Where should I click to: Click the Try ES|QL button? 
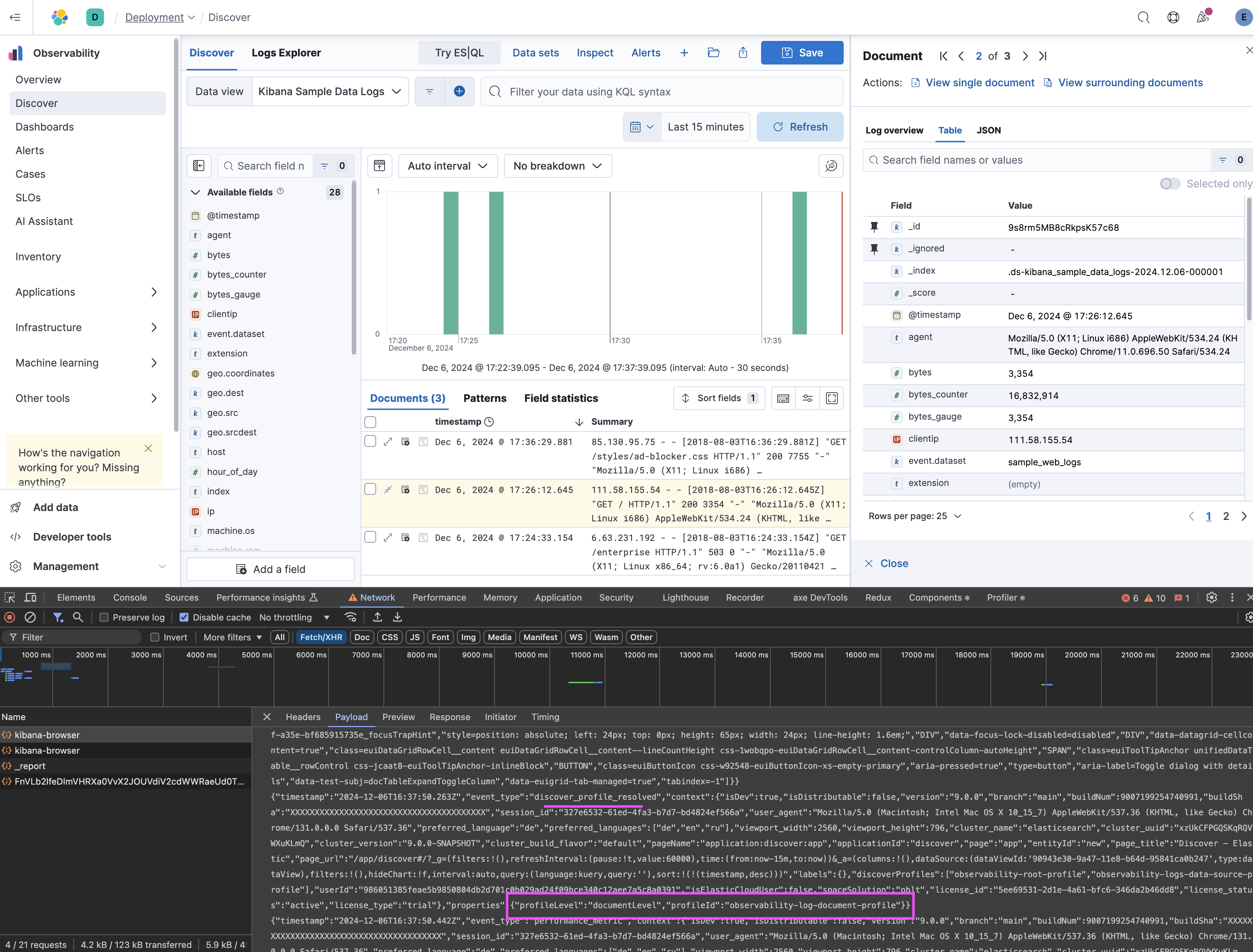[x=459, y=53]
